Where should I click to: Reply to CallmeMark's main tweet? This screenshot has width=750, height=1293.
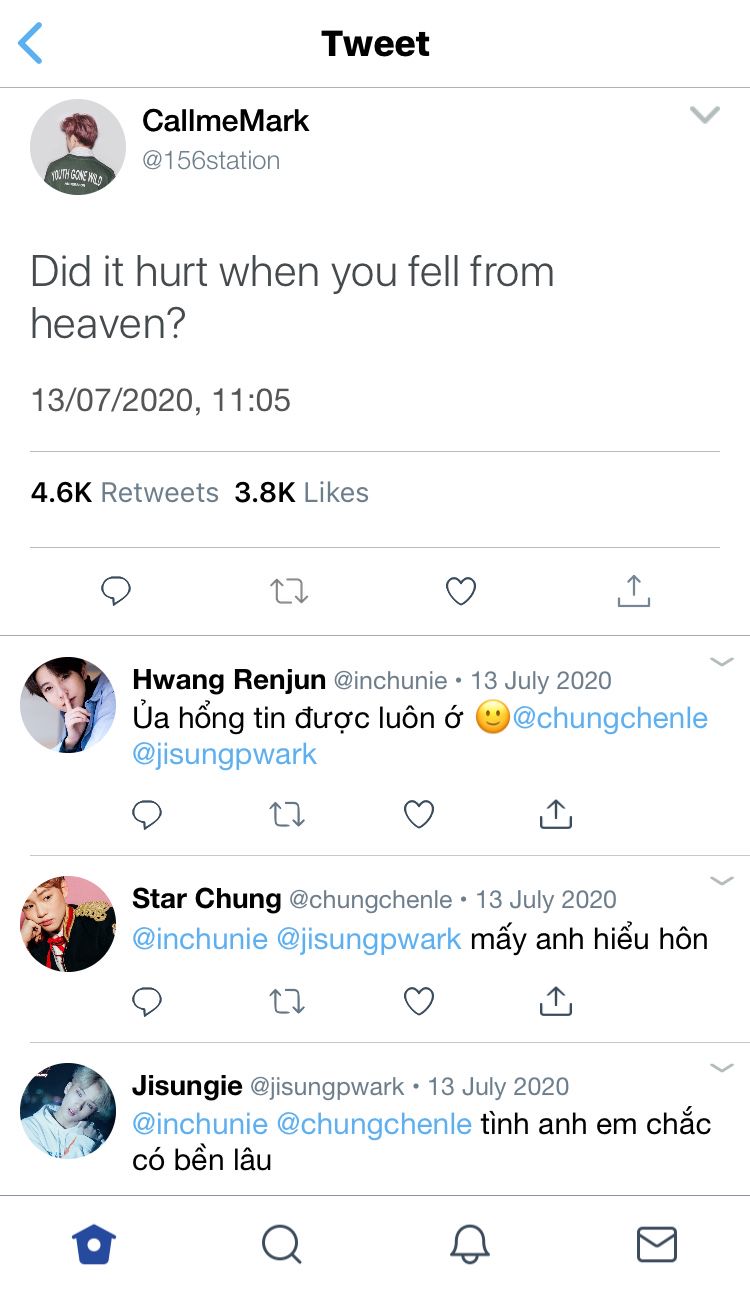click(116, 592)
